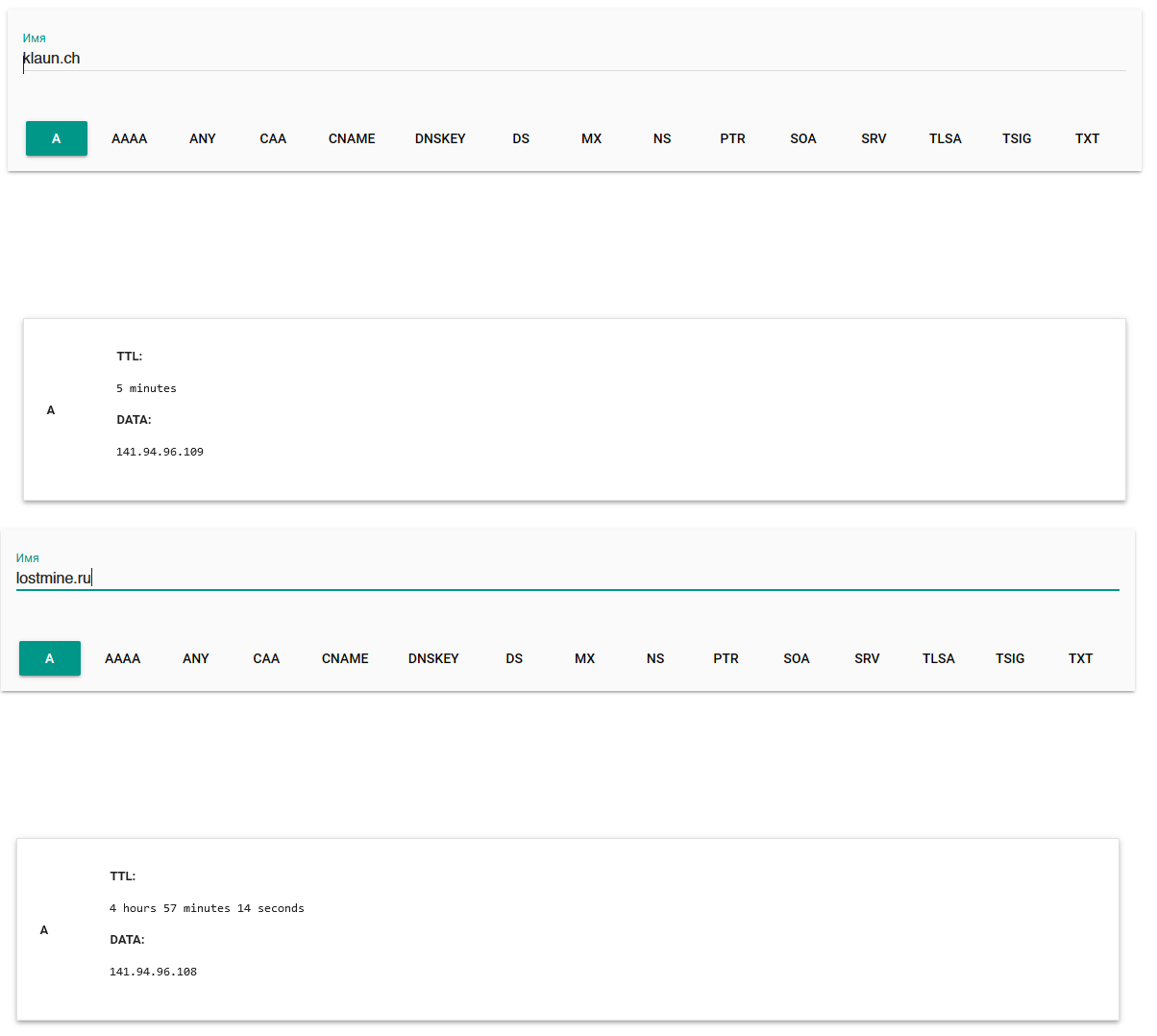Select CNAME record type for klaun.ch
The height and width of the screenshot is (1036, 1157).
(x=352, y=138)
